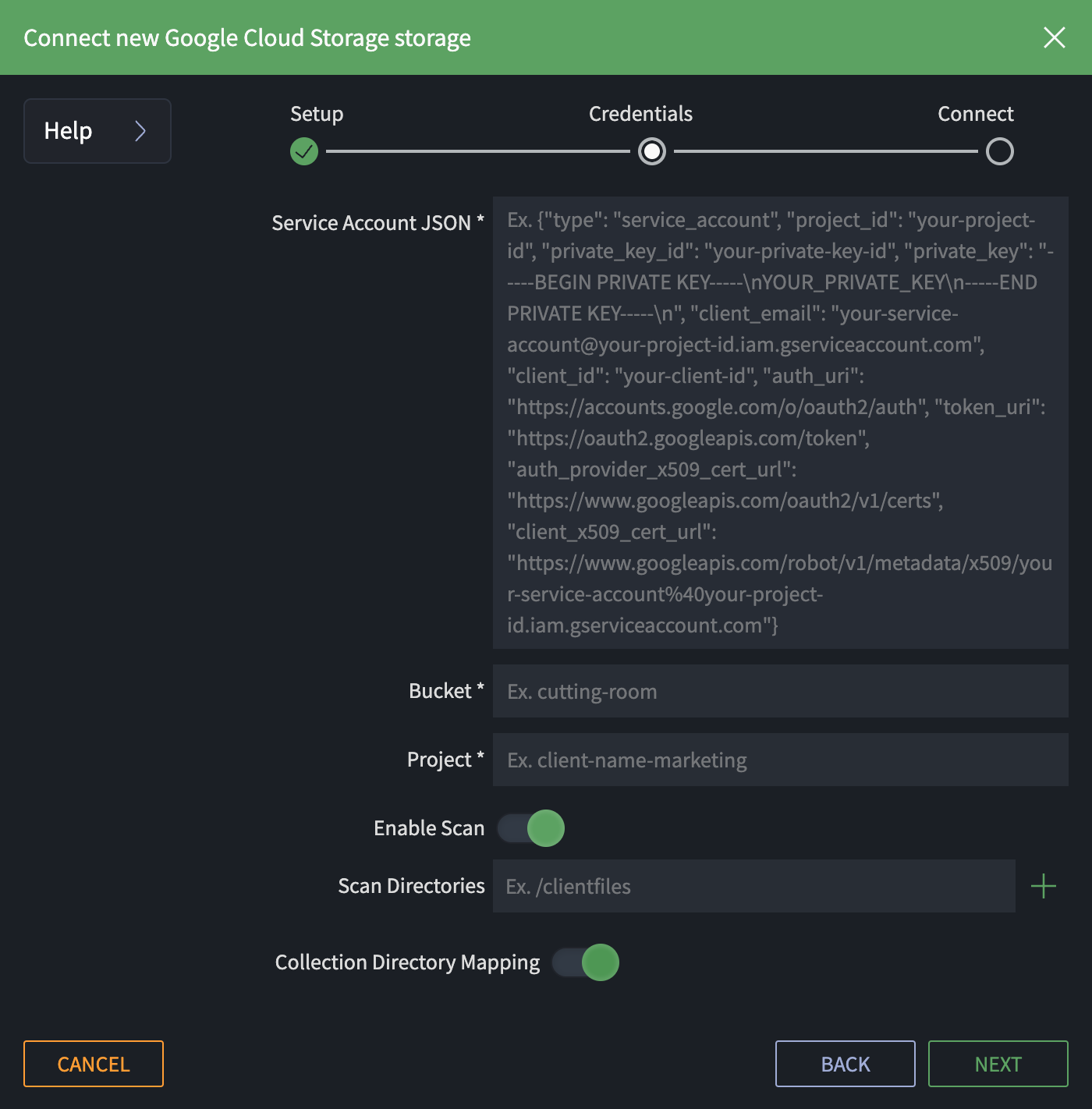The height and width of the screenshot is (1109, 1092).
Task: Click the Setup step checkmark icon
Action: click(x=304, y=151)
